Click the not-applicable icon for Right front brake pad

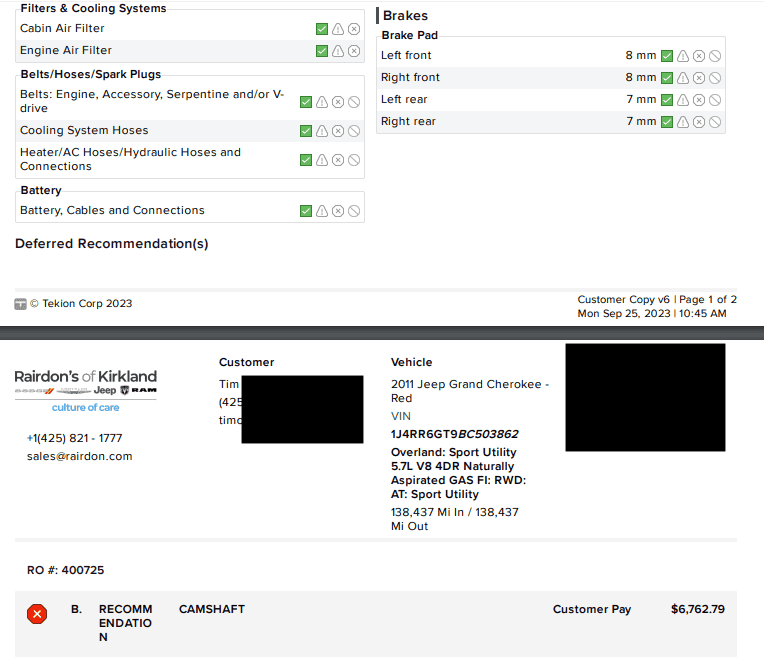(715, 78)
